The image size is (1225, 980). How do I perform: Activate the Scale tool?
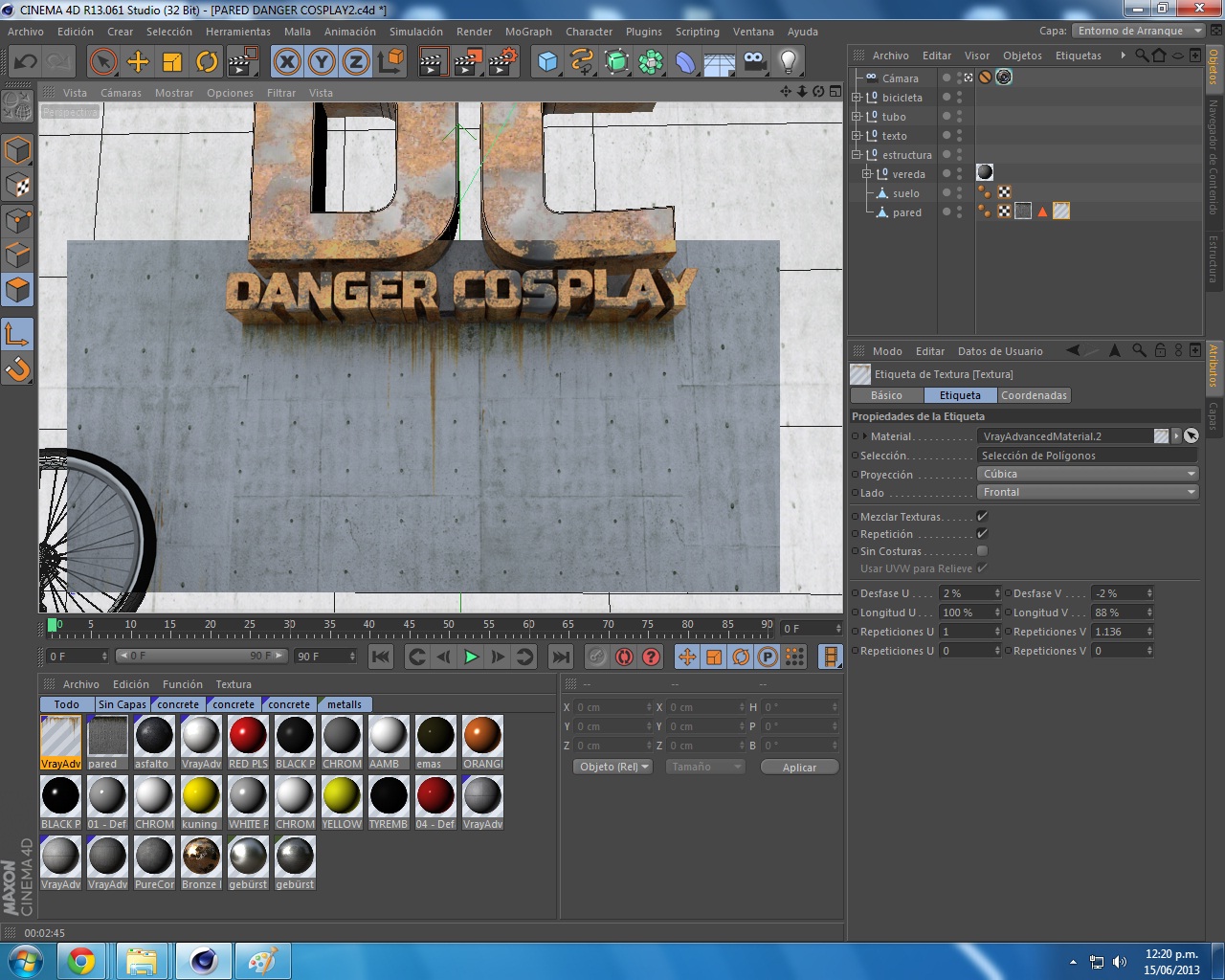pyautogui.click(x=172, y=62)
